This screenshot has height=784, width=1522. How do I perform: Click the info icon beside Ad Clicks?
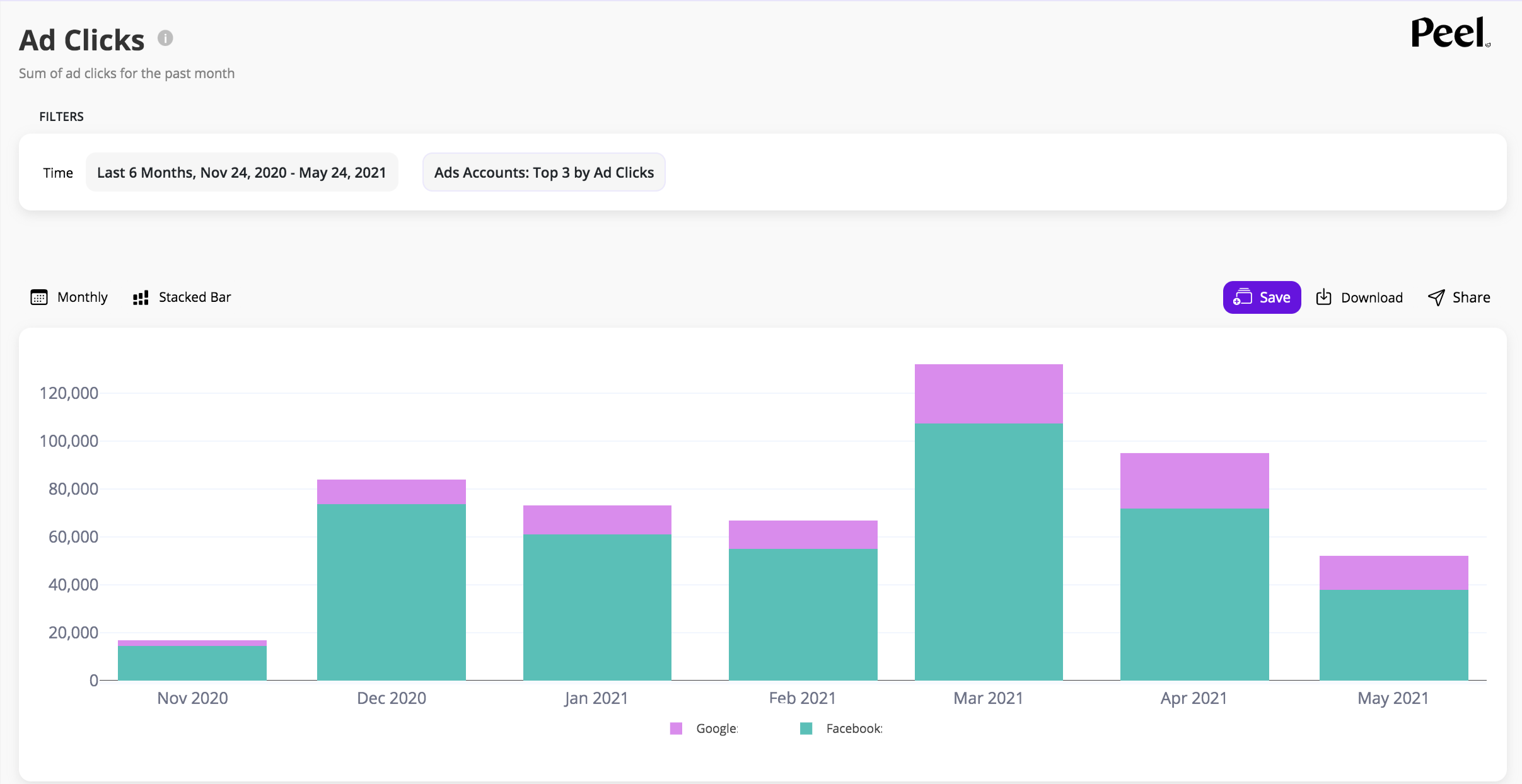(165, 38)
